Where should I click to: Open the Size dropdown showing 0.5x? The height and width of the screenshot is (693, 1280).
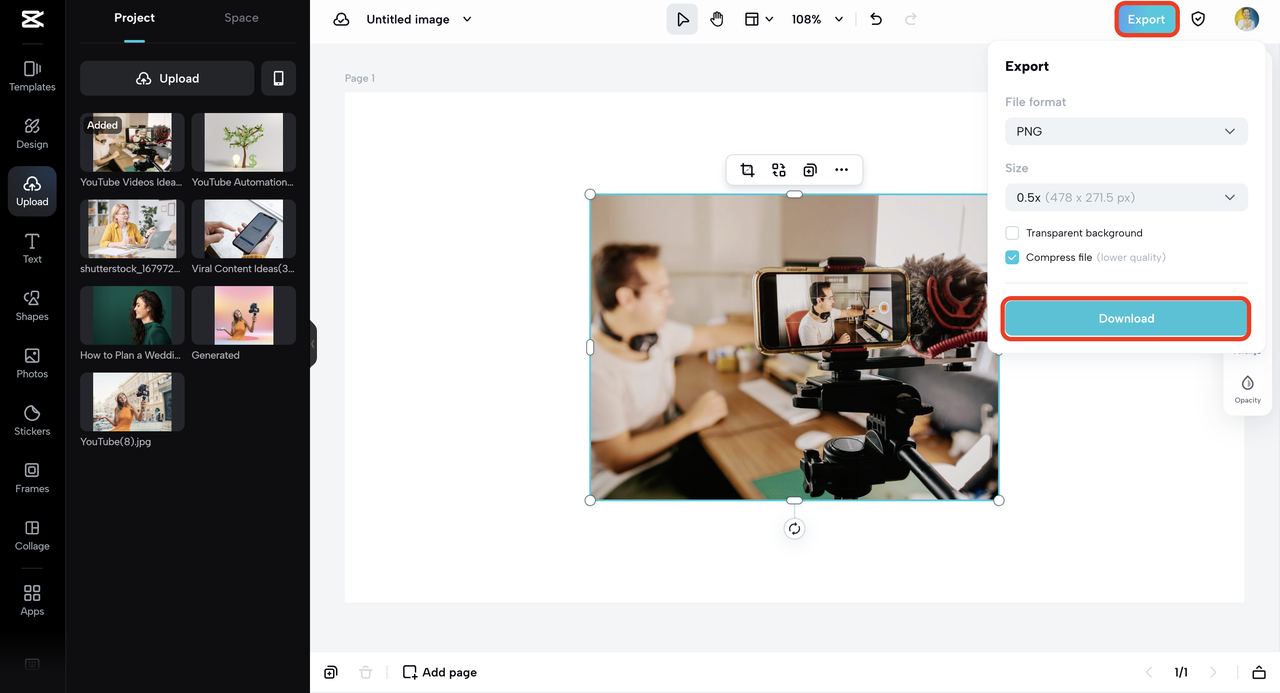1126,197
